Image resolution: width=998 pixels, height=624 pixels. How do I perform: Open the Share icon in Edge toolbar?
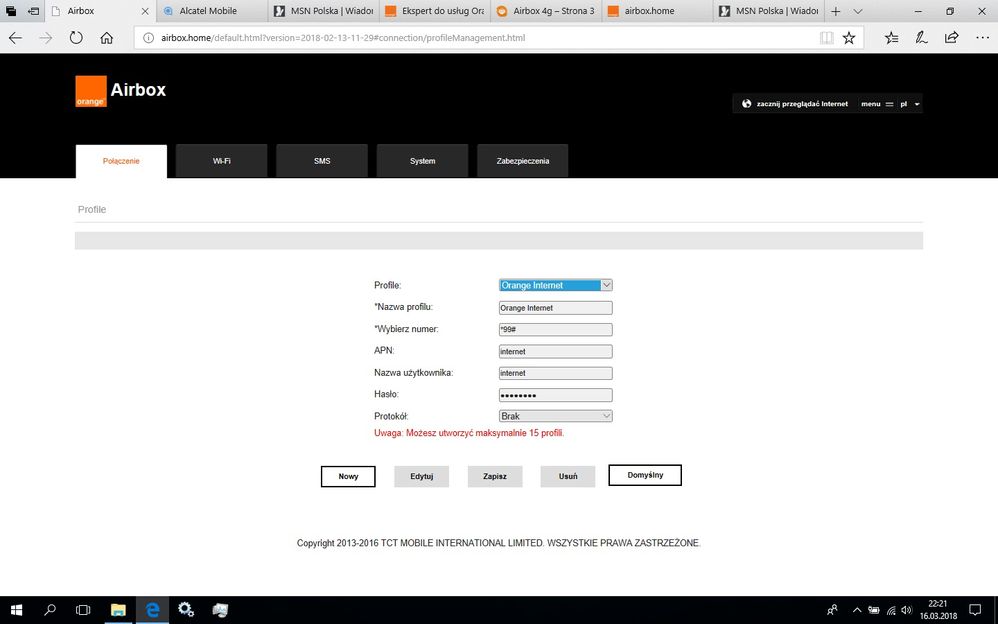pyautogui.click(x=951, y=38)
